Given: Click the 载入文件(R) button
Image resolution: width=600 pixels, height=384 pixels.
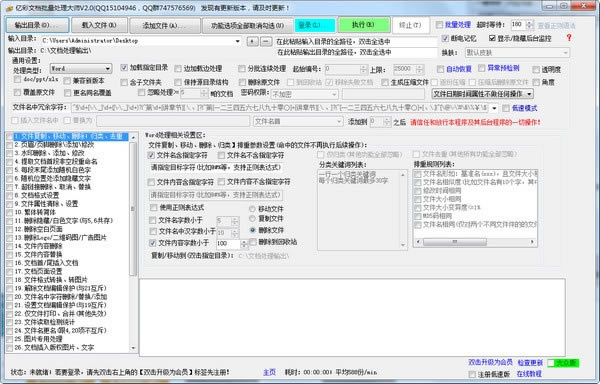Looking at the screenshot, I should click(x=99, y=25).
